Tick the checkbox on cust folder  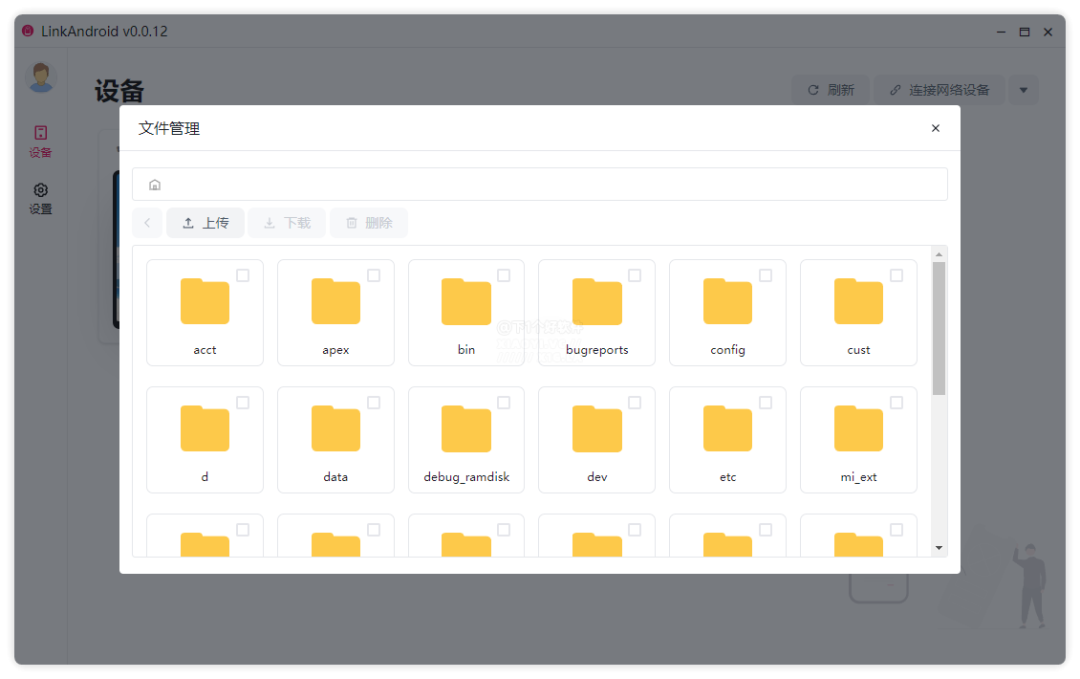[x=897, y=275]
